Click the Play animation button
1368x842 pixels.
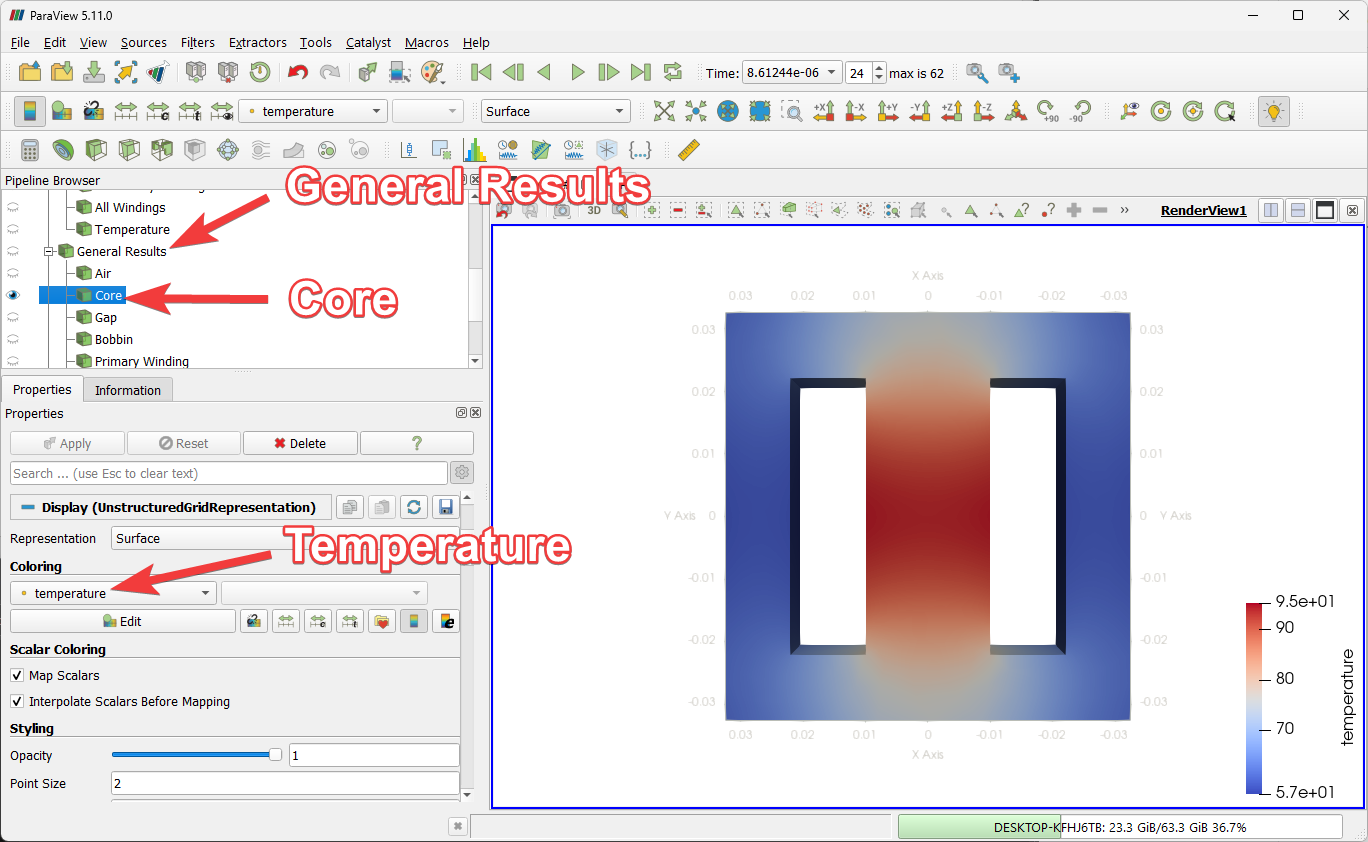coord(577,72)
